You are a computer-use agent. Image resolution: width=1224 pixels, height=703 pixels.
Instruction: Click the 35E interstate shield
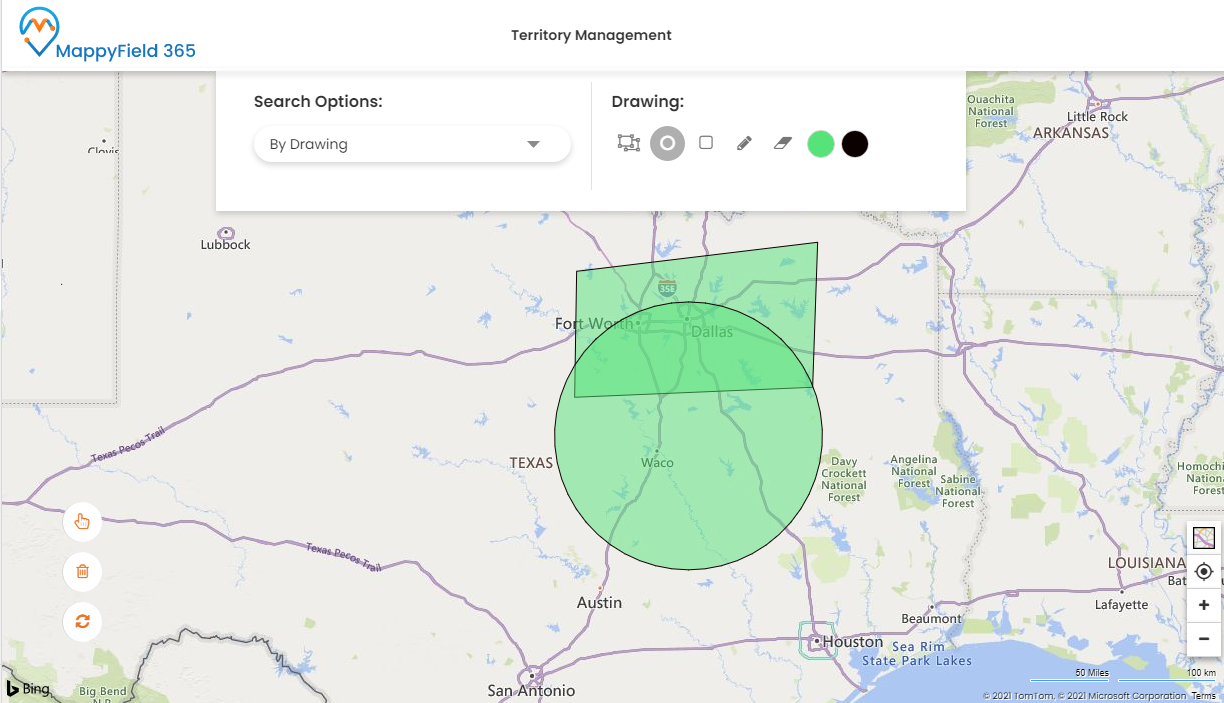(667, 288)
